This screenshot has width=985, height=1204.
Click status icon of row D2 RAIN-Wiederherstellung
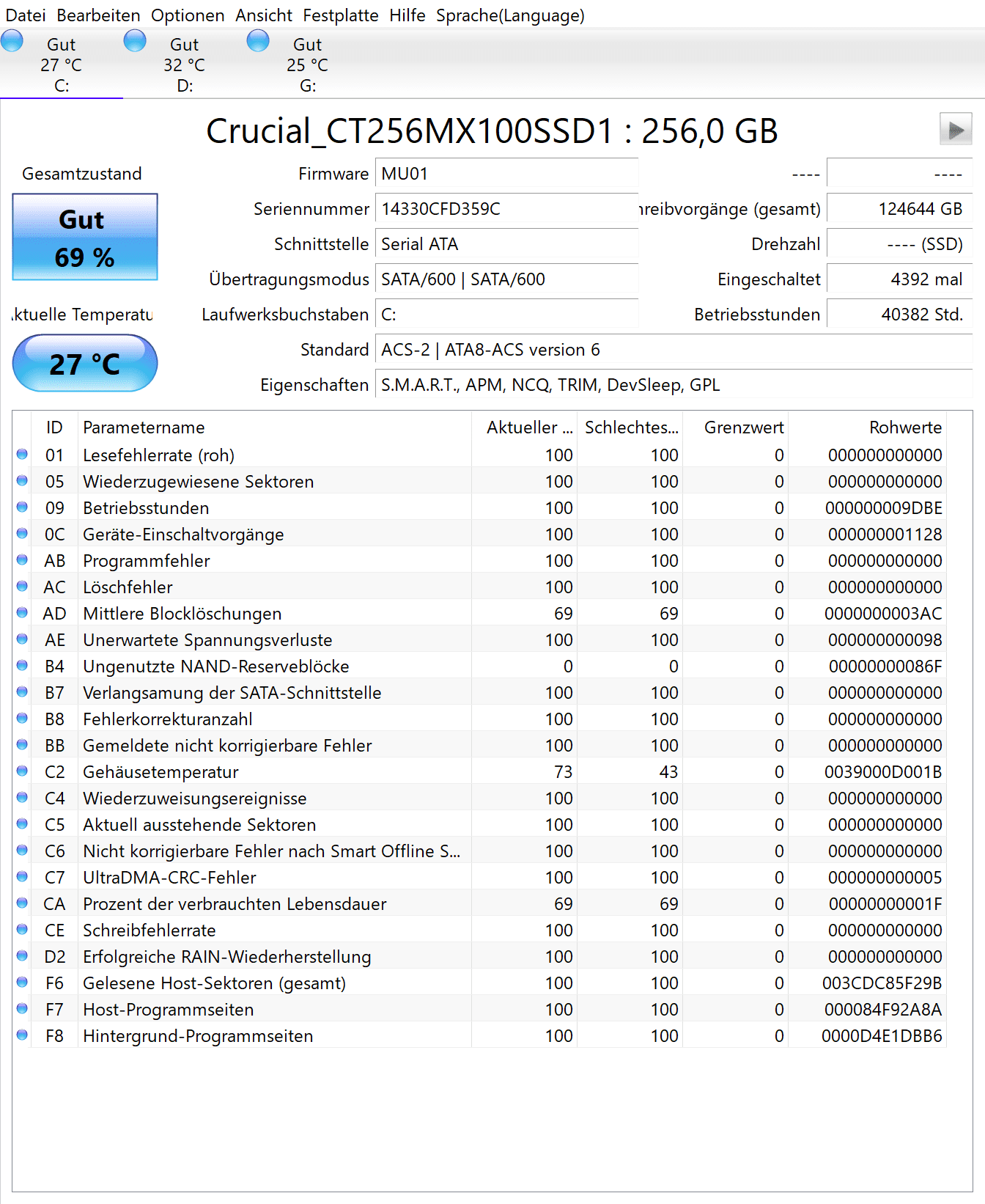coord(22,956)
